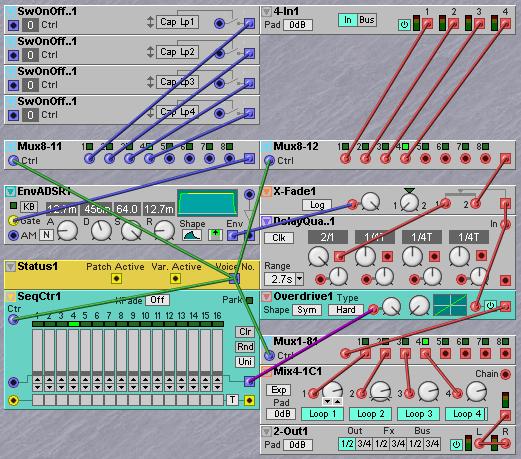Click the Status1 Voice No. output connector
The width and height of the screenshot is (521, 459).
(x=234, y=278)
